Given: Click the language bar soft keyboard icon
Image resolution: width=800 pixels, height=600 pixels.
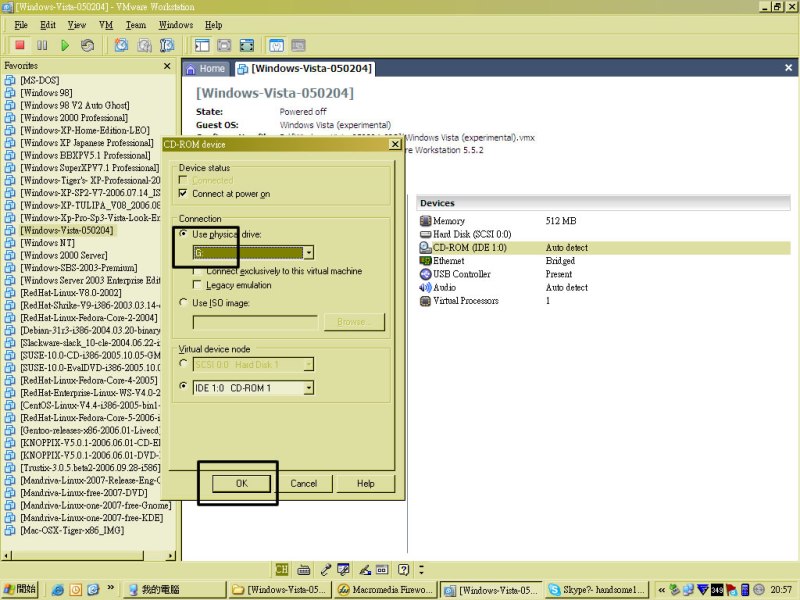Looking at the screenshot, I should tap(304, 569).
